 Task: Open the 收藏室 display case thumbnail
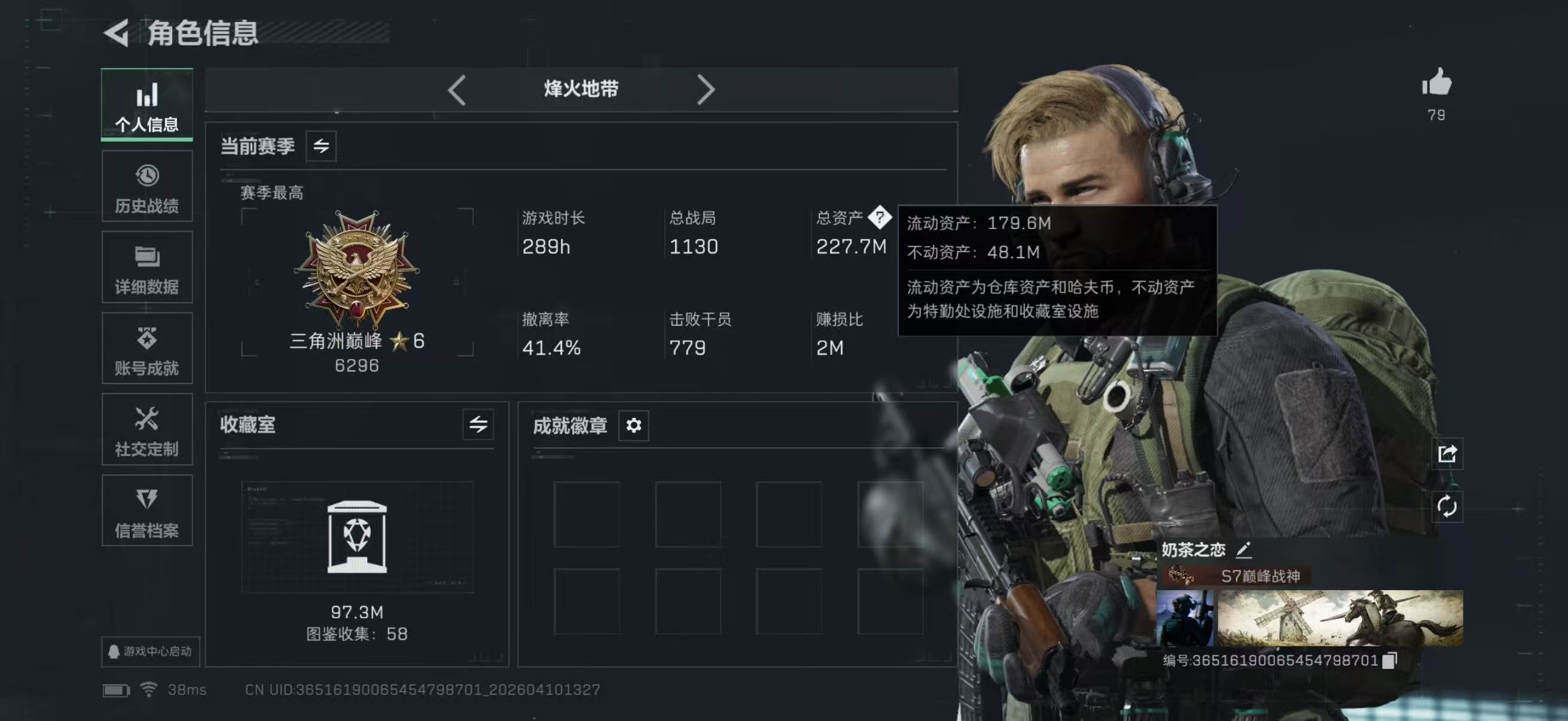point(357,537)
